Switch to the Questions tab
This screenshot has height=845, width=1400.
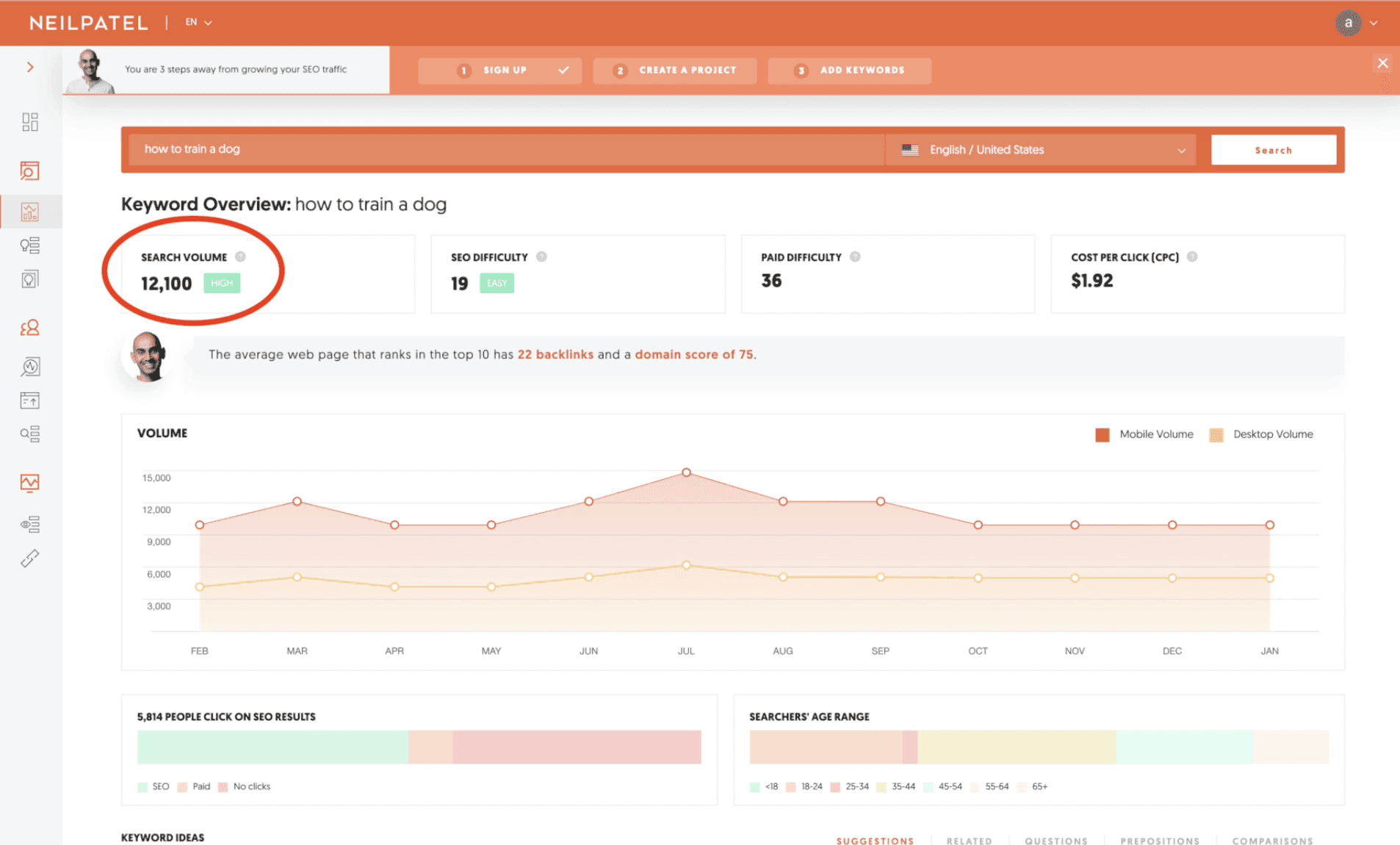point(1056,840)
